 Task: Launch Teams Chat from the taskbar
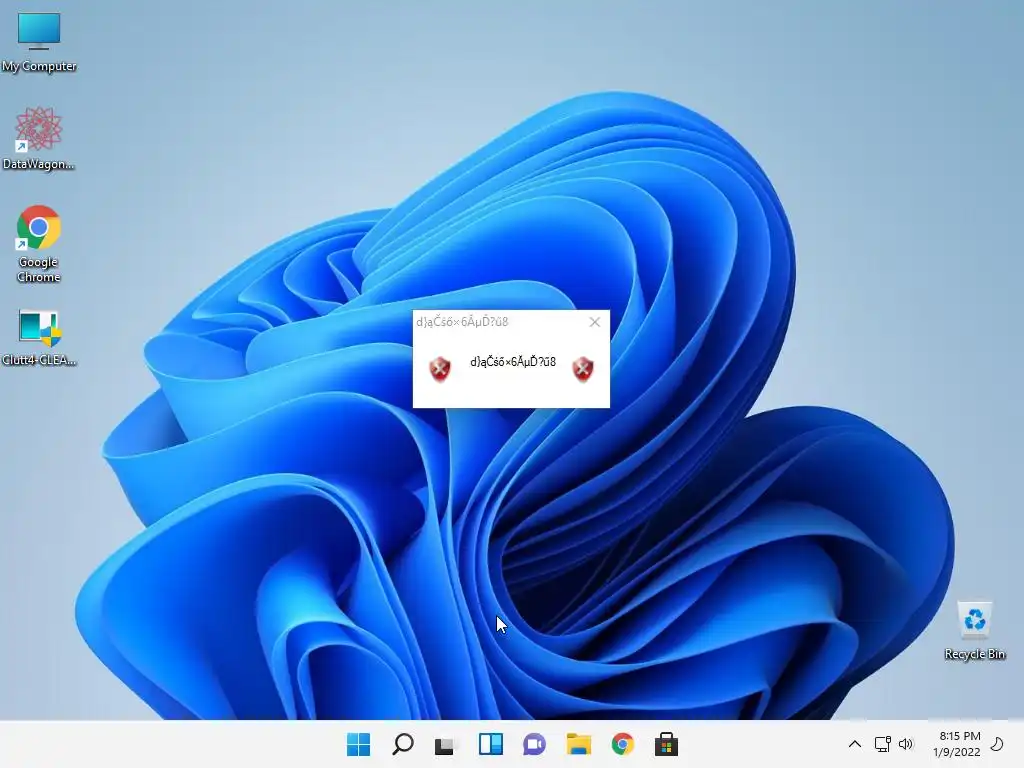(x=534, y=744)
